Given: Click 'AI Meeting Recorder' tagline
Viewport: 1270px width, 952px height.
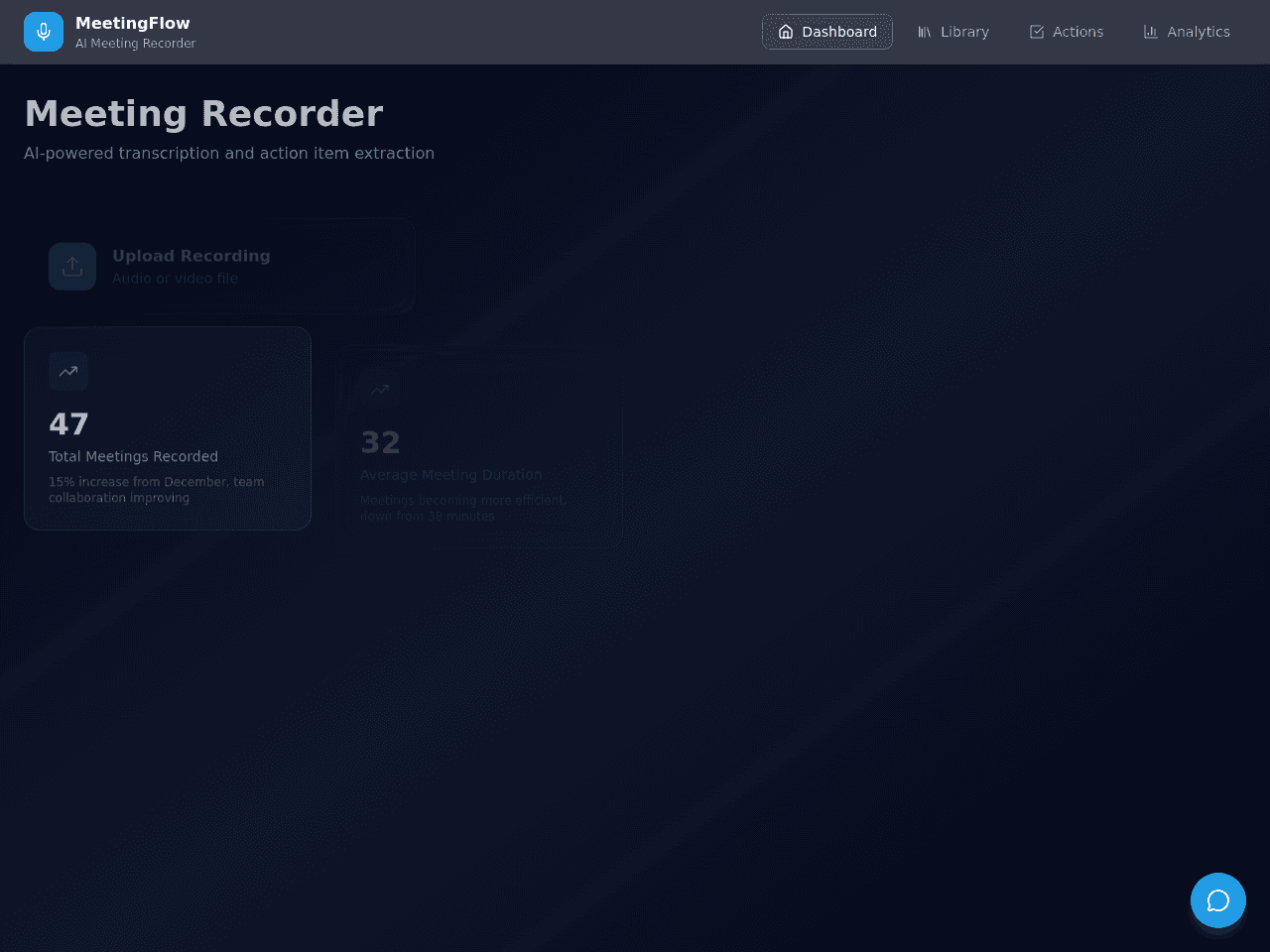Looking at the screenshot, I should [136, 44].
